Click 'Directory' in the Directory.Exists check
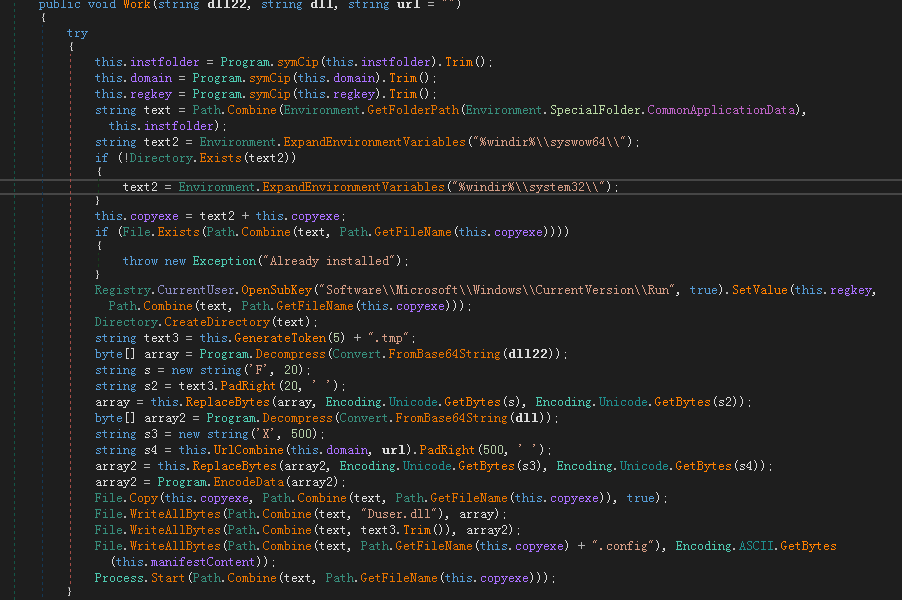Viewport: 902px width, 600px height. [x=160, y=158]
